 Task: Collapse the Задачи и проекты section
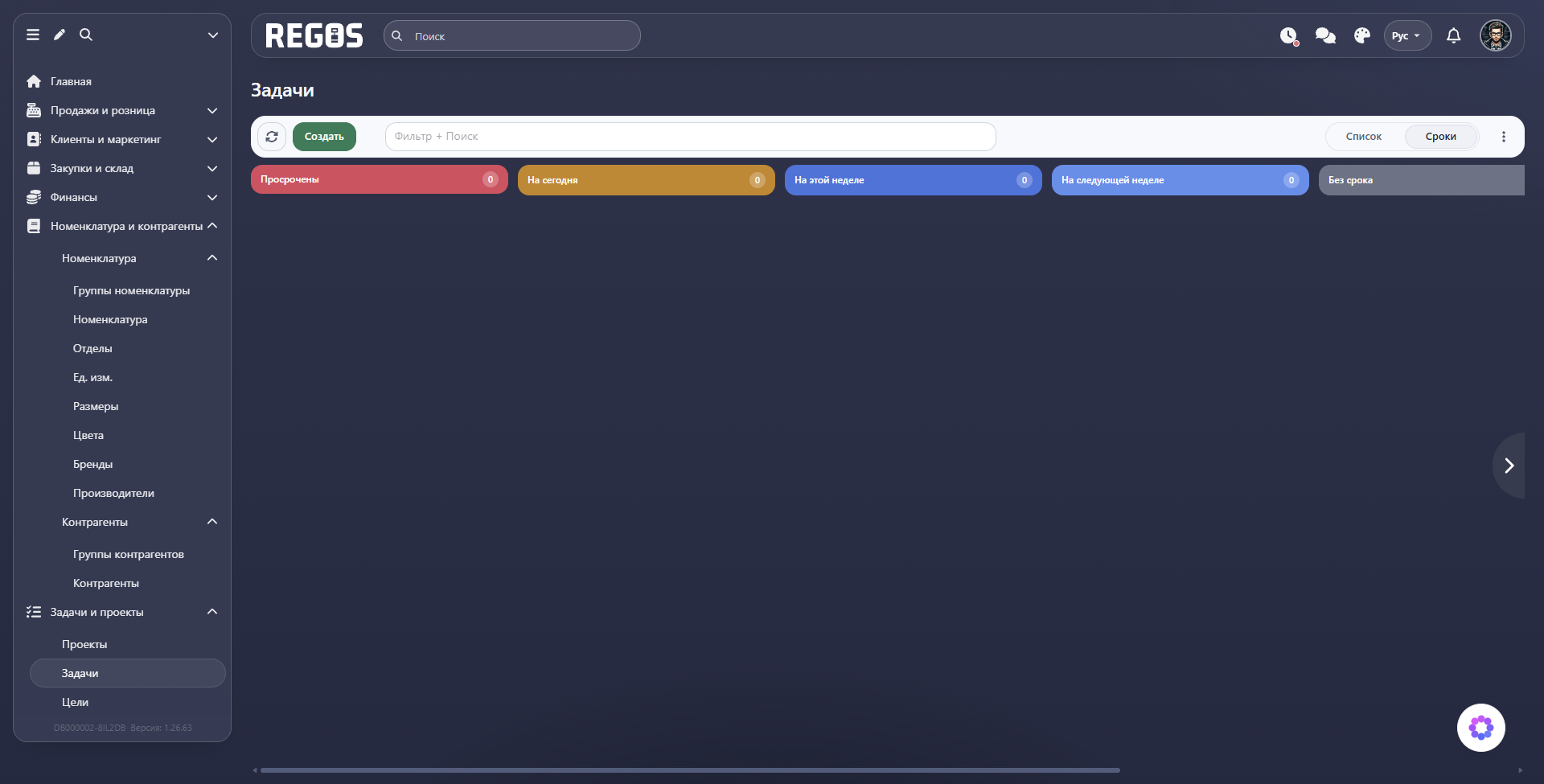[122, 612]
